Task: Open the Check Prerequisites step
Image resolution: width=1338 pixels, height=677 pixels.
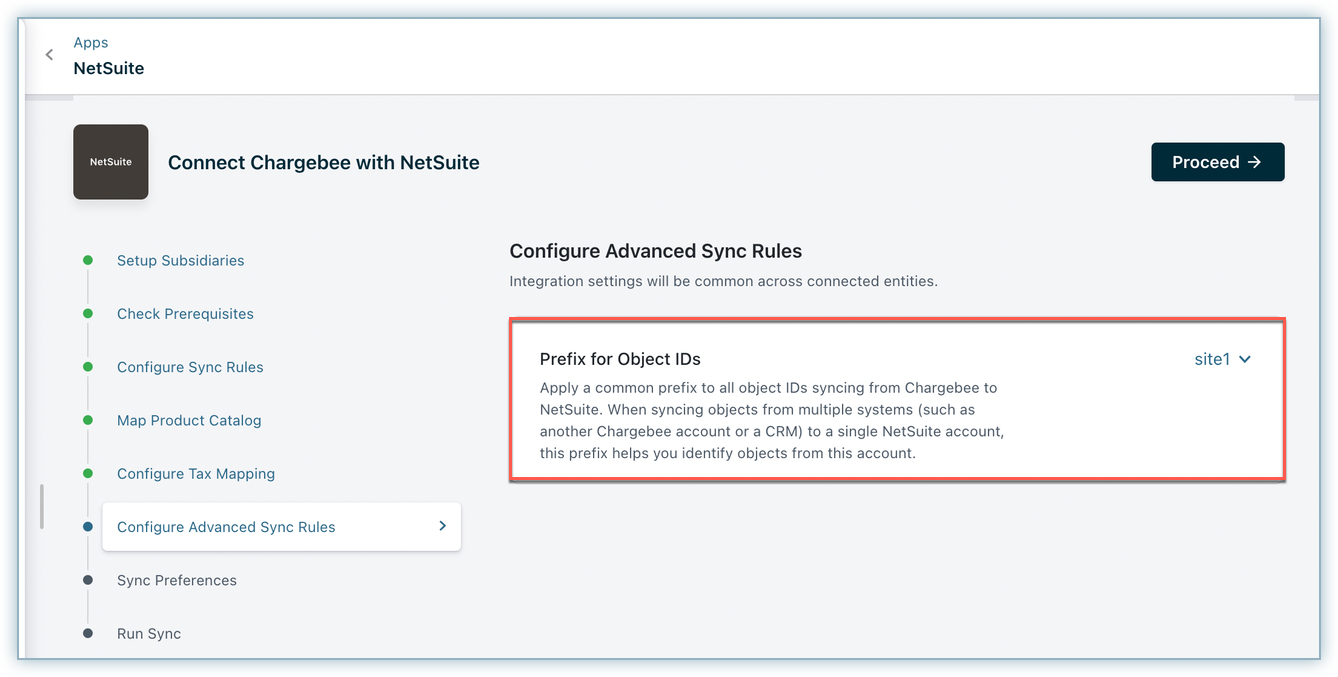Action: coord(185,314)
